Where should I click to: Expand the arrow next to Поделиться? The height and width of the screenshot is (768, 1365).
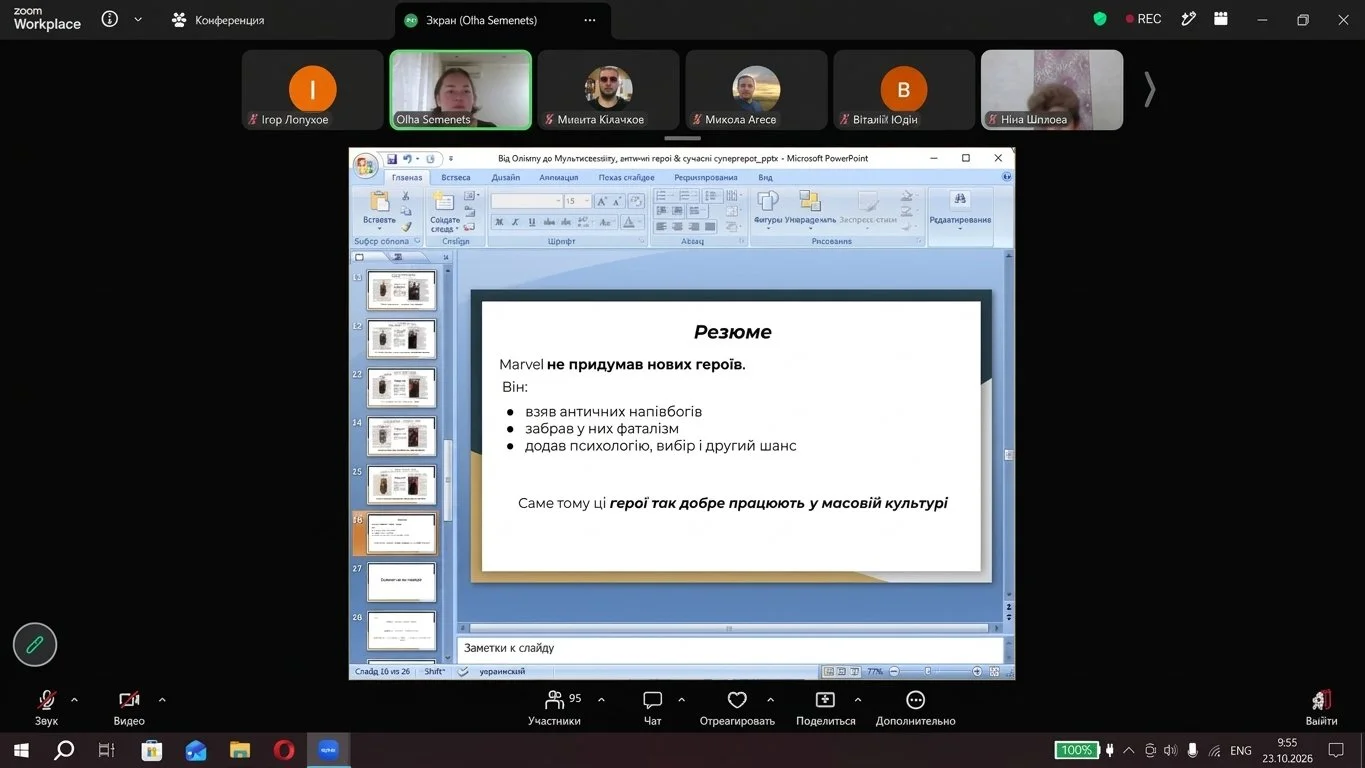857,699
